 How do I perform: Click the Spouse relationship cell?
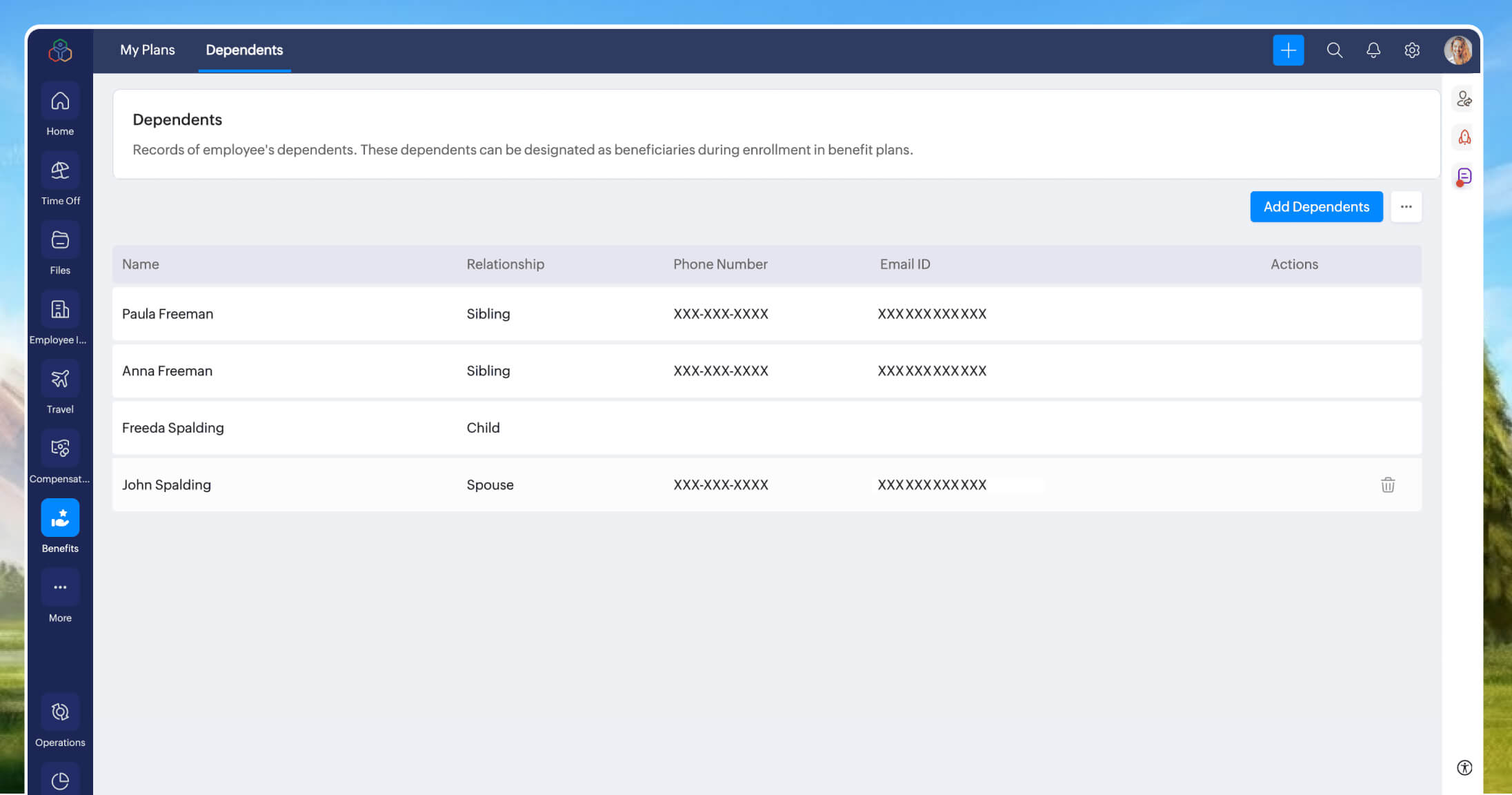[x=490, y=484]
